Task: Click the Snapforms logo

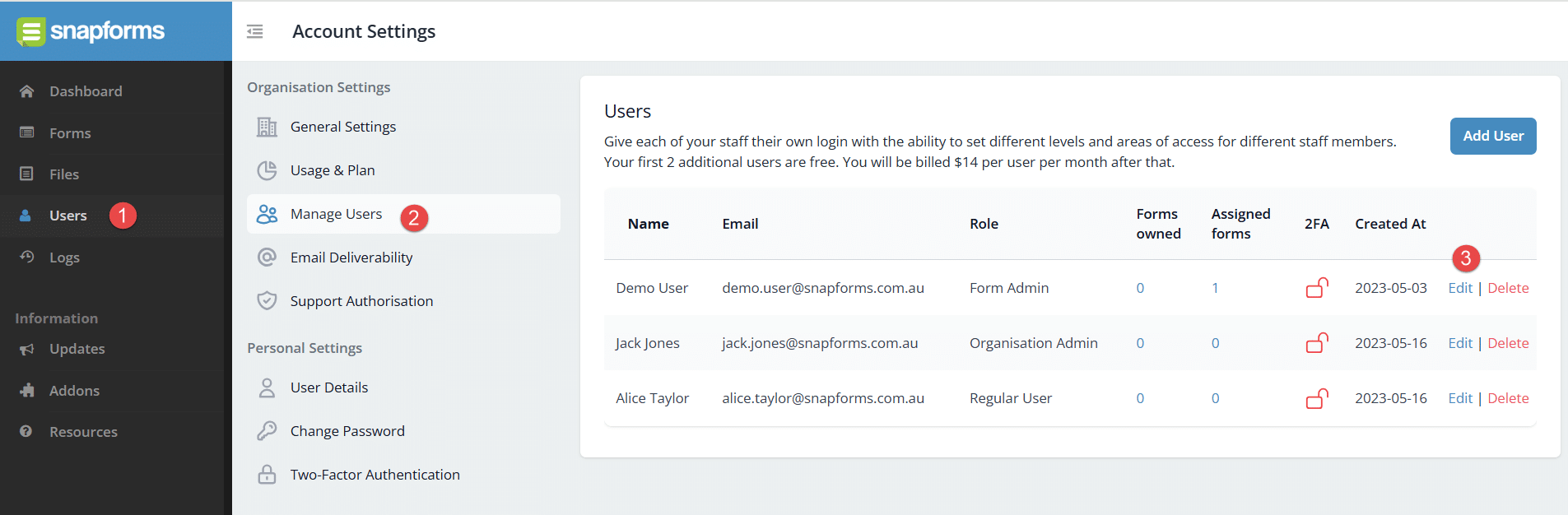Action: click(x=91, y=31)
